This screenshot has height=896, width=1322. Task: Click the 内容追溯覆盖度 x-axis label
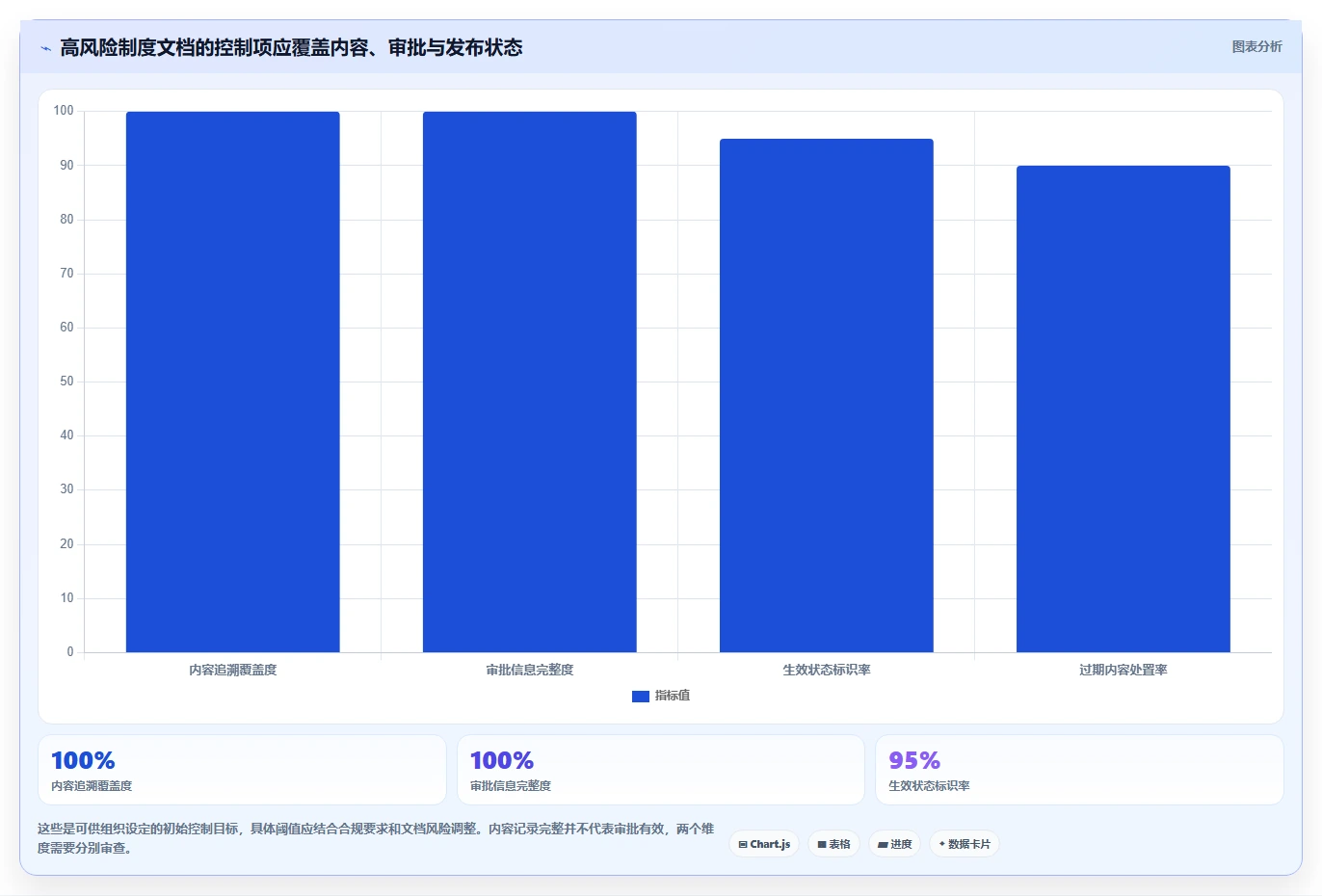pyautogui.click(x=233, y=670)
